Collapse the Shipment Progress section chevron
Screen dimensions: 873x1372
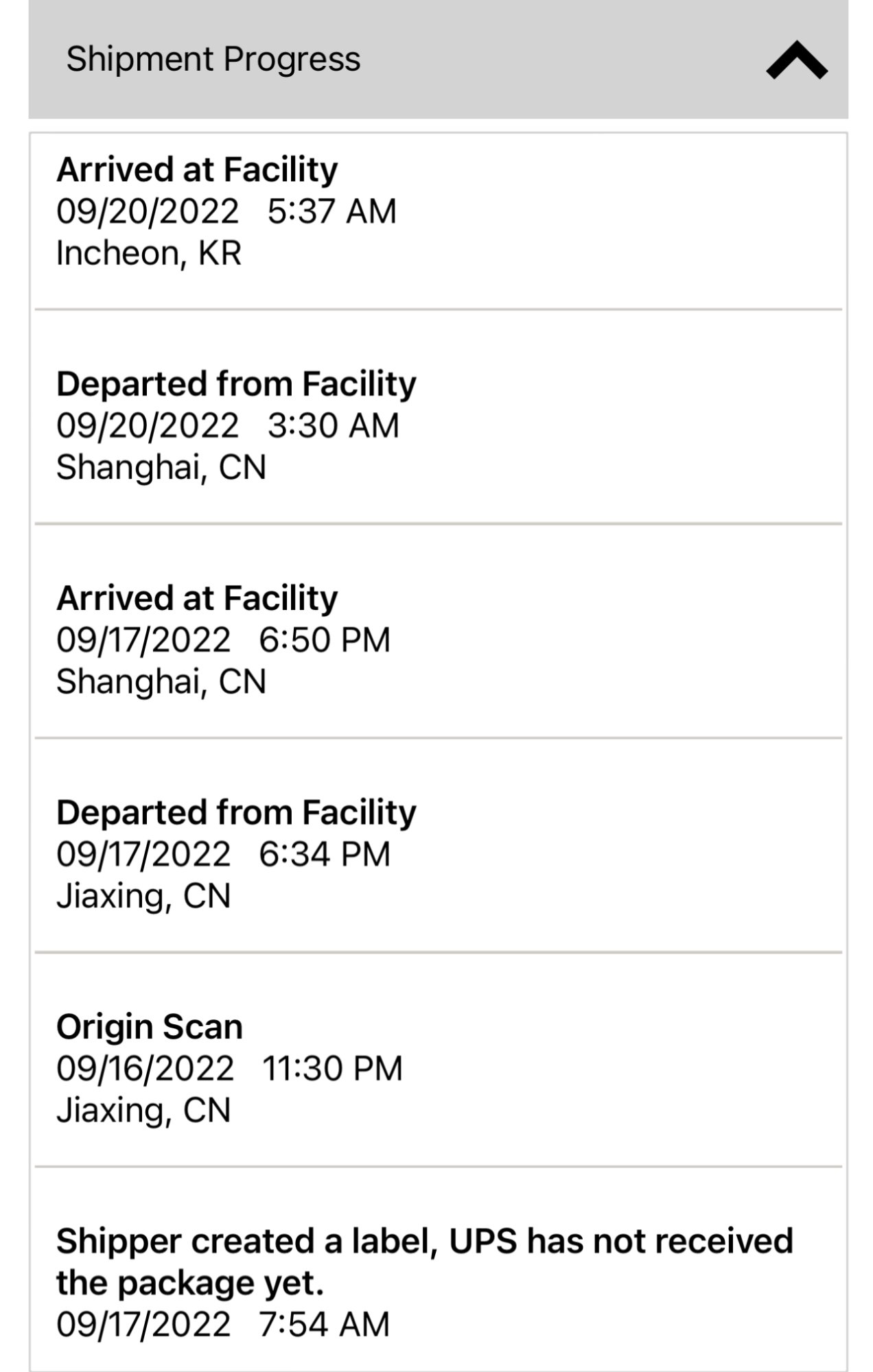pos(796,60)
